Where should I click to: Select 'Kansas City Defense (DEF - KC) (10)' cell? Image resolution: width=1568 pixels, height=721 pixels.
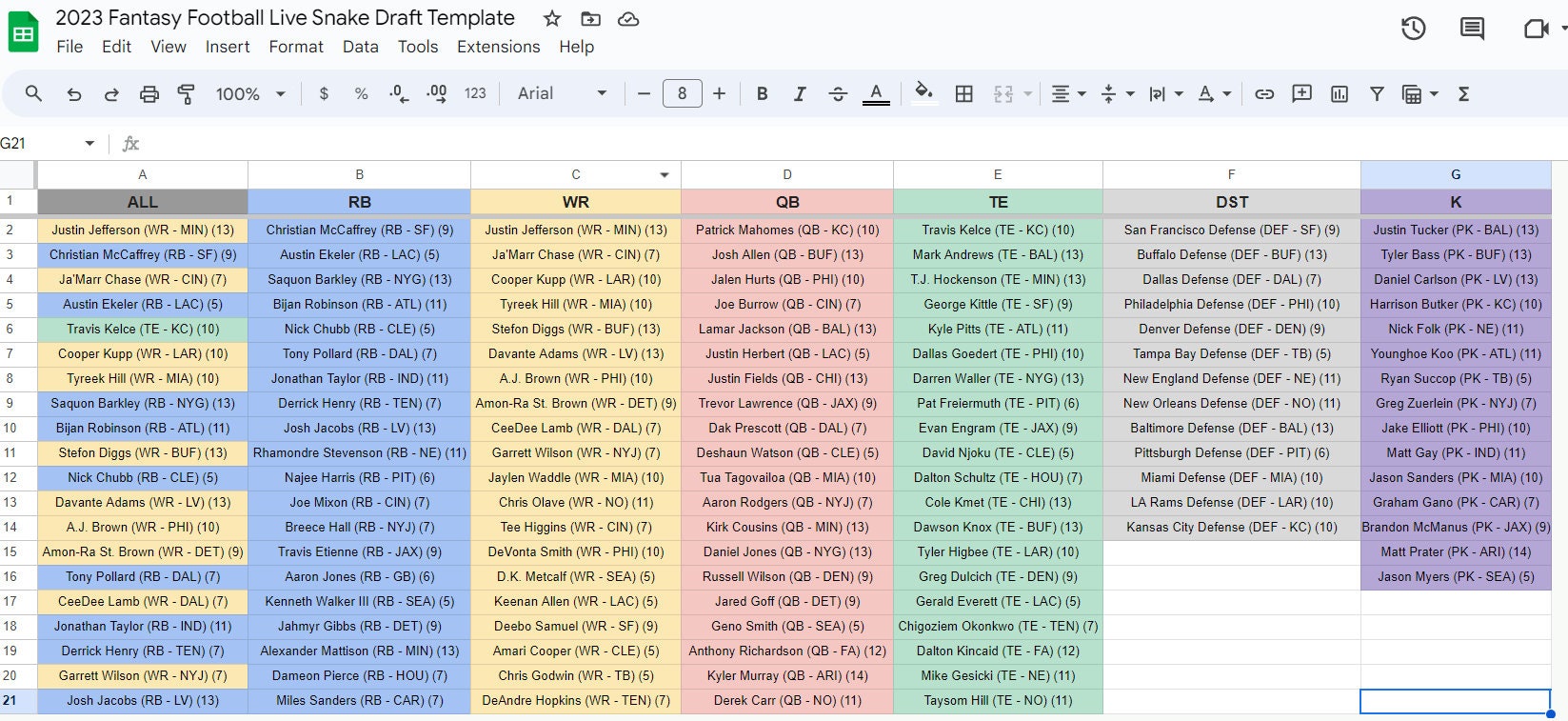[x=1232, y=527]
